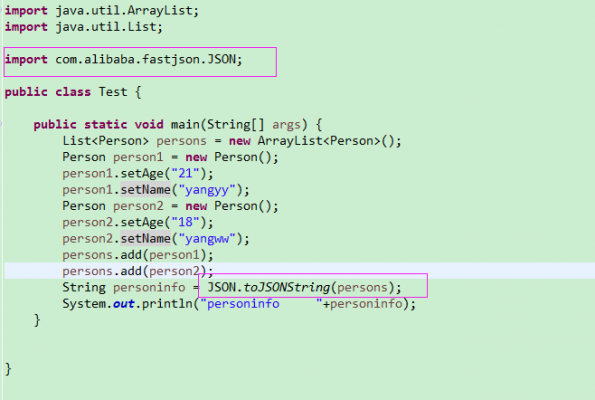Click the 'Person person2 = new Person();' line
The image size is (595, 400).
point(170,206)
